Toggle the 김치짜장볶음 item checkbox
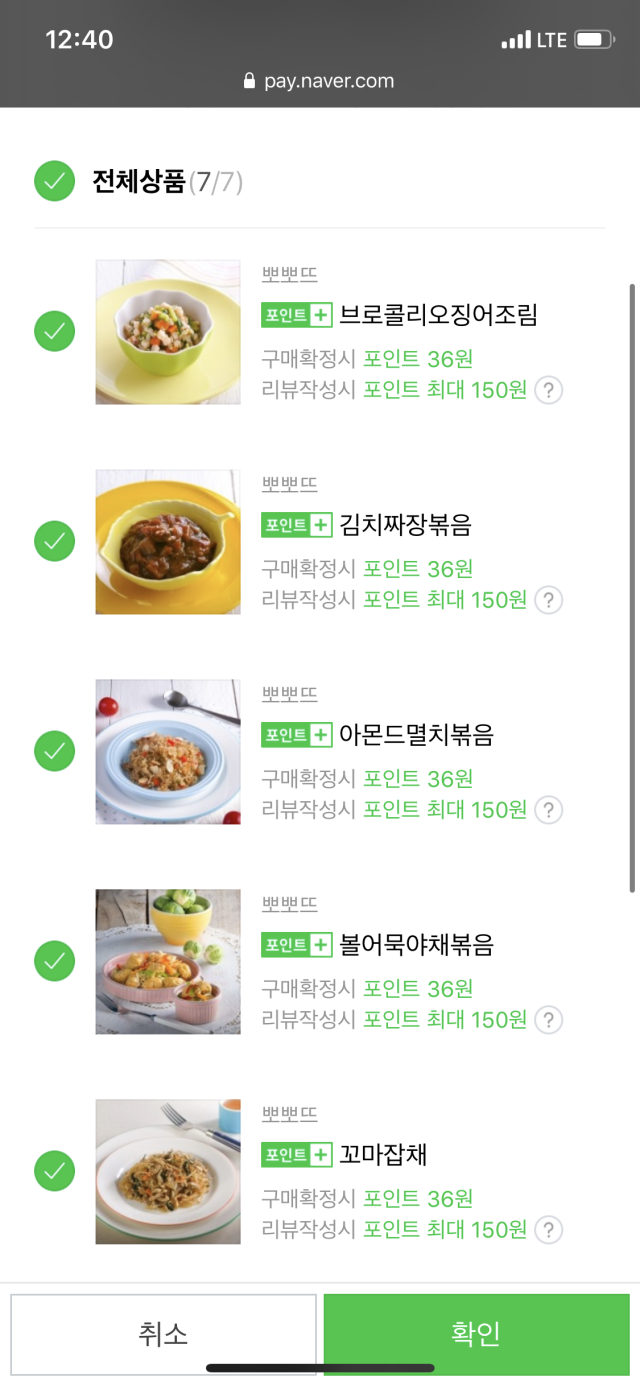Image resolution: width=640 pixels, height=1386 pixels. click(x=55, y=541)
